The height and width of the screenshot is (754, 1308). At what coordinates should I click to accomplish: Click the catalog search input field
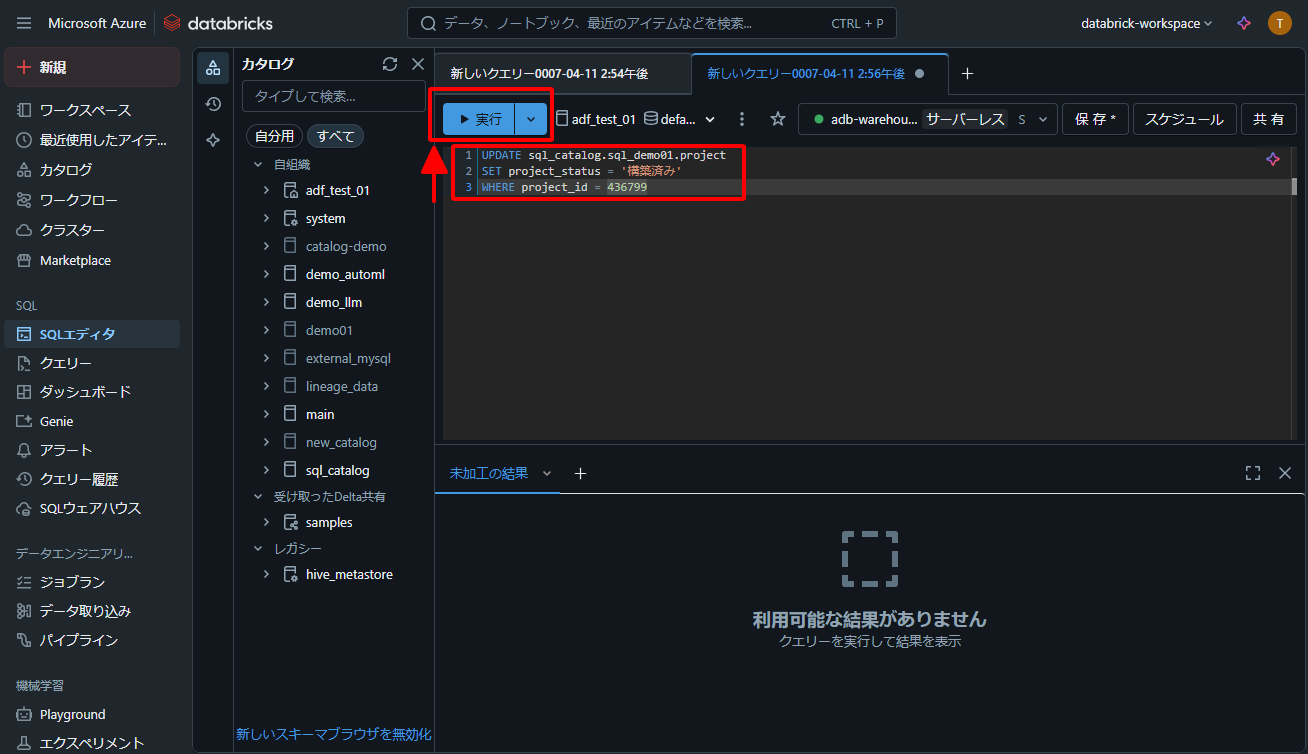[333, 96]
